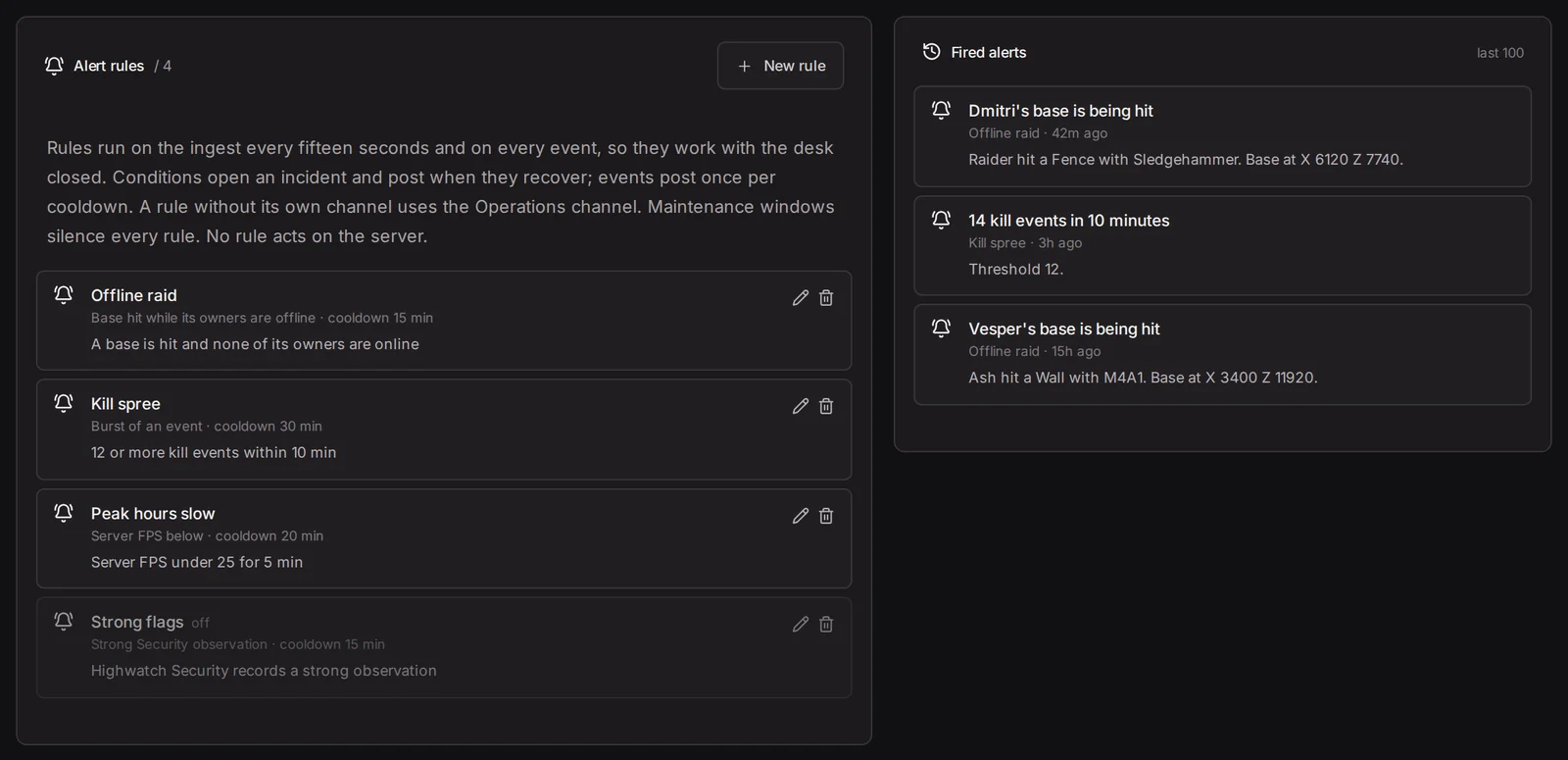Click the bell icon on Offline raid rule
Screen dimensions: 1568x760
[x=64, y=294]
